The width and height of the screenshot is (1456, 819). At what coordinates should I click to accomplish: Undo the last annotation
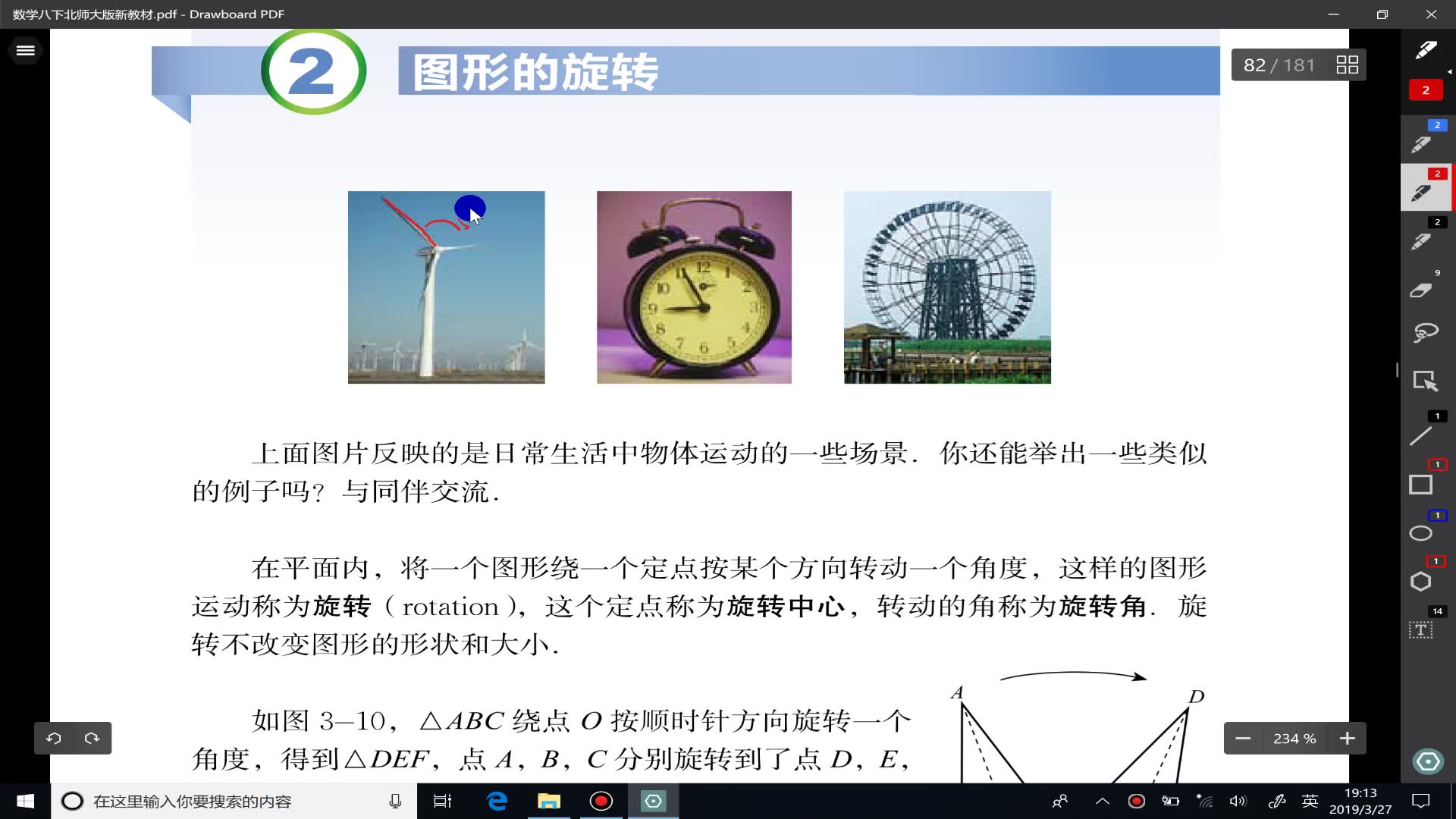tap(53, 738)
